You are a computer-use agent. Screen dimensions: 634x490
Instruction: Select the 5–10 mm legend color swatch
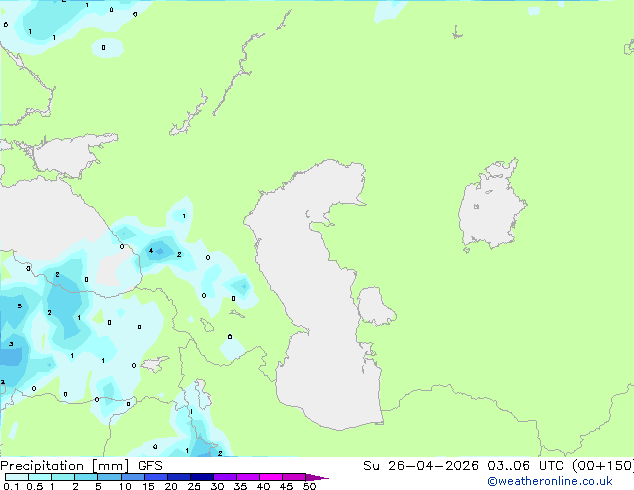click(109, 477)
